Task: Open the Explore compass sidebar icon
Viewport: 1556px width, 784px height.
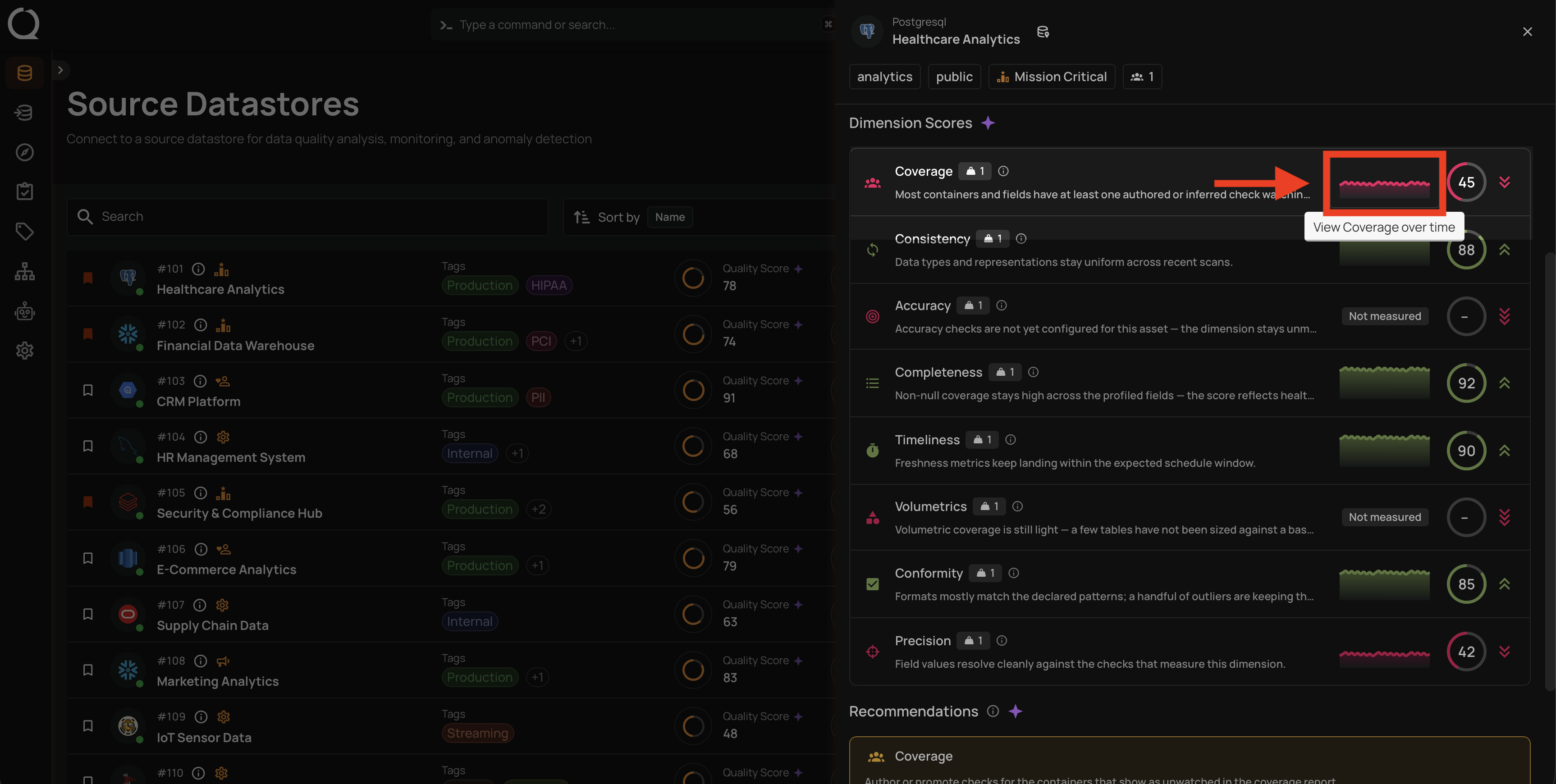Action: click(25, 152)
